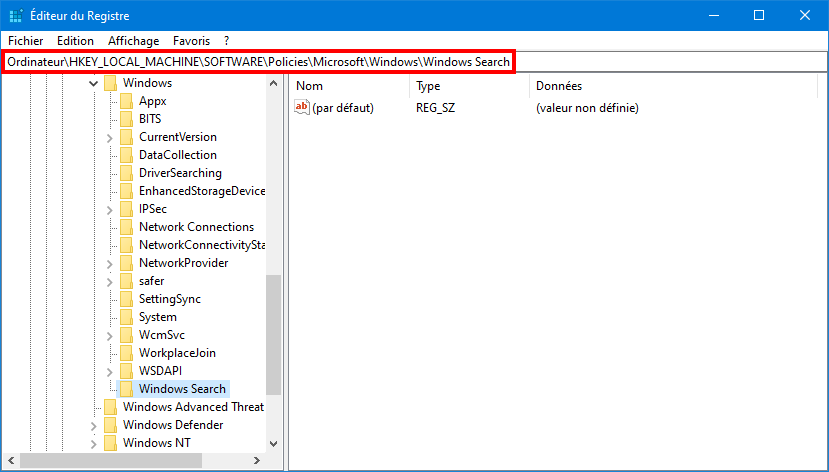
Task: Open the Fichier menu
Action: [25, 41]
